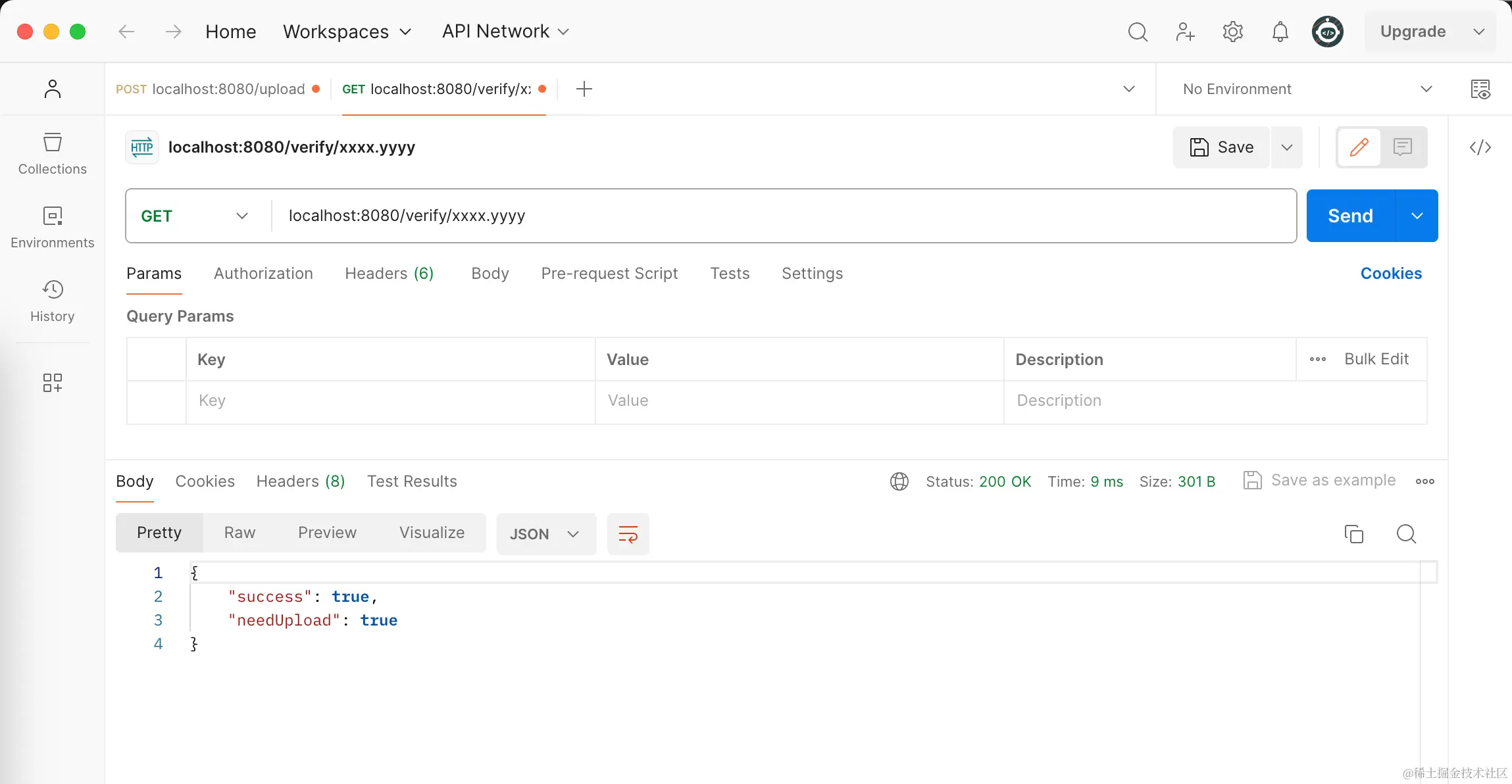1512x784 pixels.
Task: Click the request URL field
Action: [783, 216]
